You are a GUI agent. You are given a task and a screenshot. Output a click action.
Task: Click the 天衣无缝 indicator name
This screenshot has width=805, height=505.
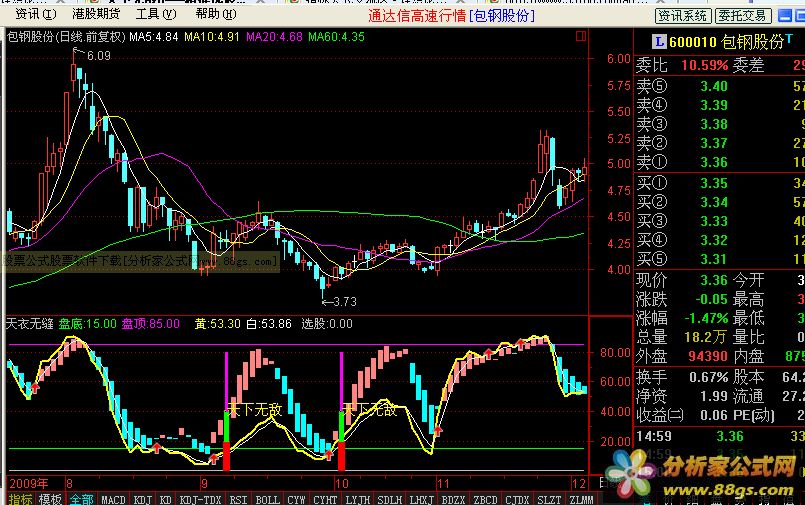[x=30, y=324]
